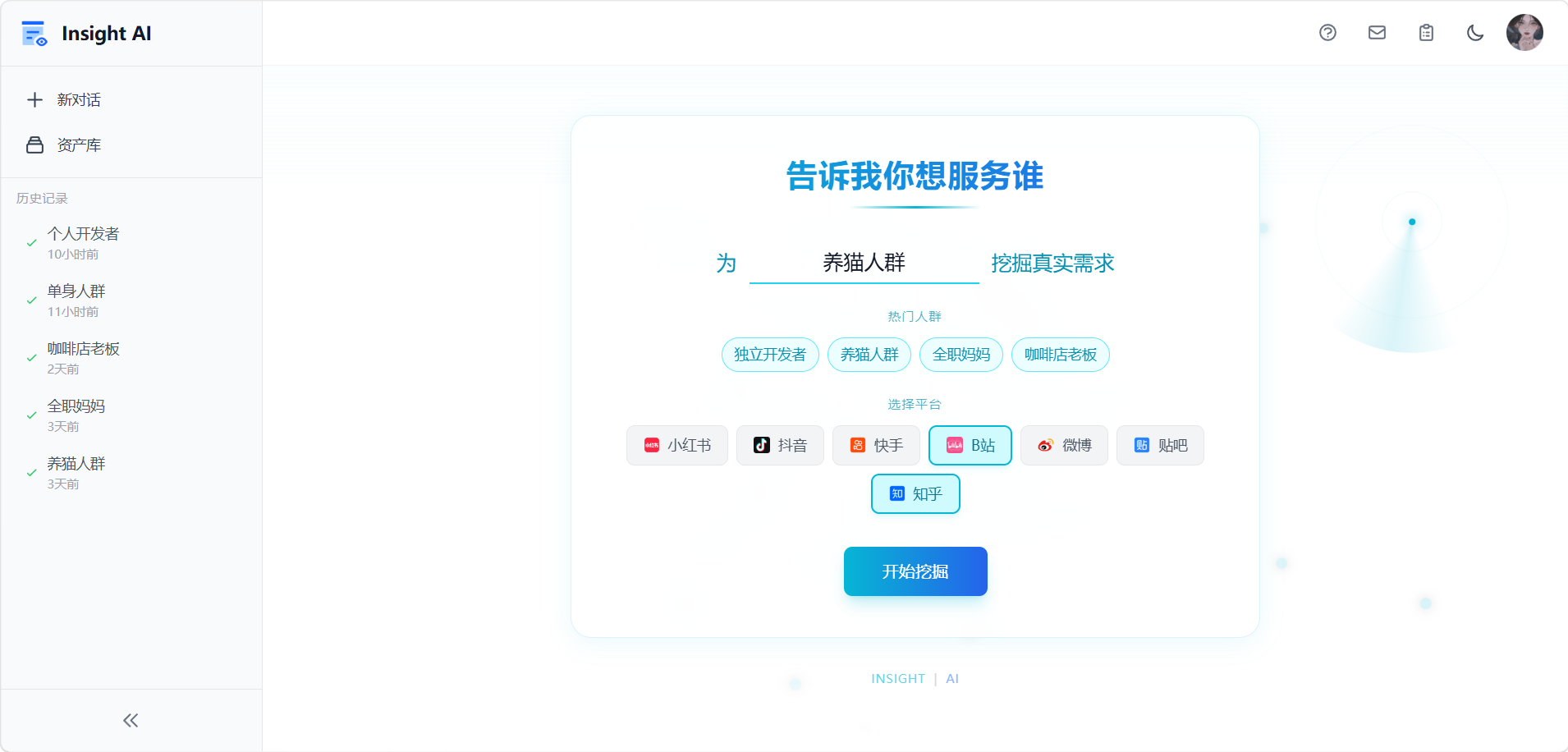Click the 历史记录 section label
This screenshot has width=1568, height=752.
42,199
